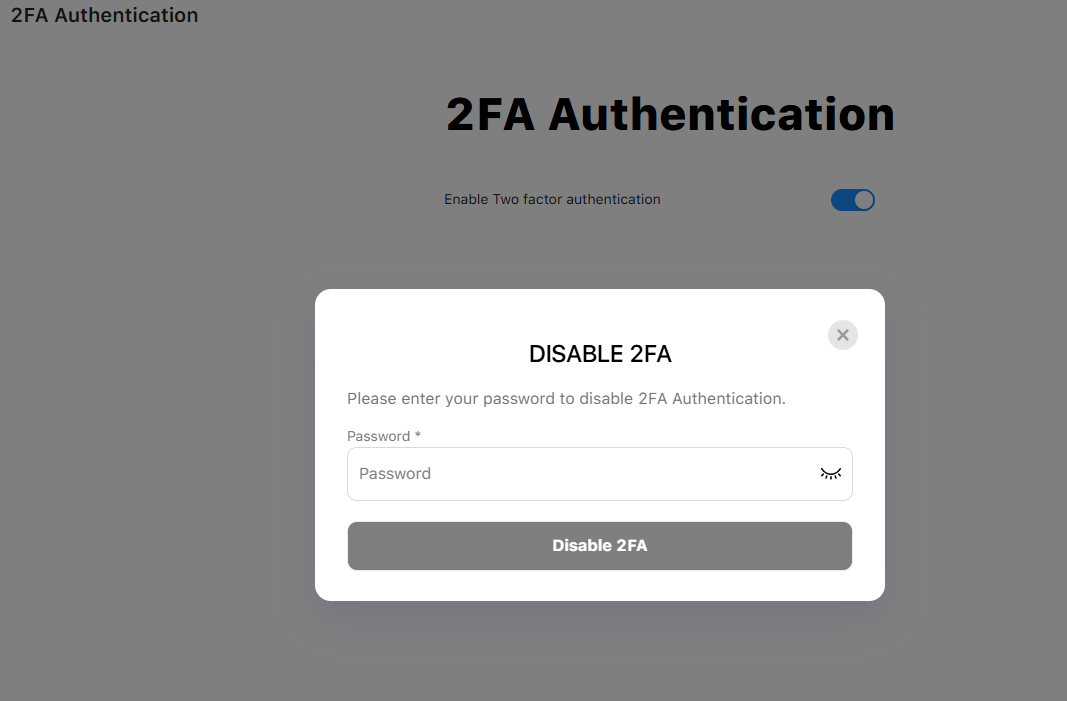Image resolution: width=1067 pixels, height=701 pixels.
Task: Click the word "Authentication" in the large heading
Action: (721, 114)
